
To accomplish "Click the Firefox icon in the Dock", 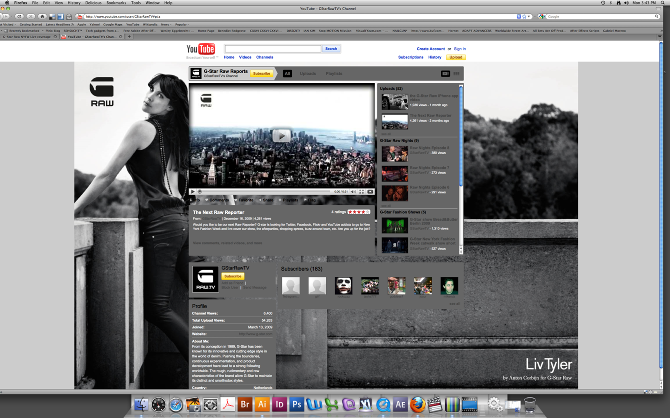I will [x=418, y=404].
